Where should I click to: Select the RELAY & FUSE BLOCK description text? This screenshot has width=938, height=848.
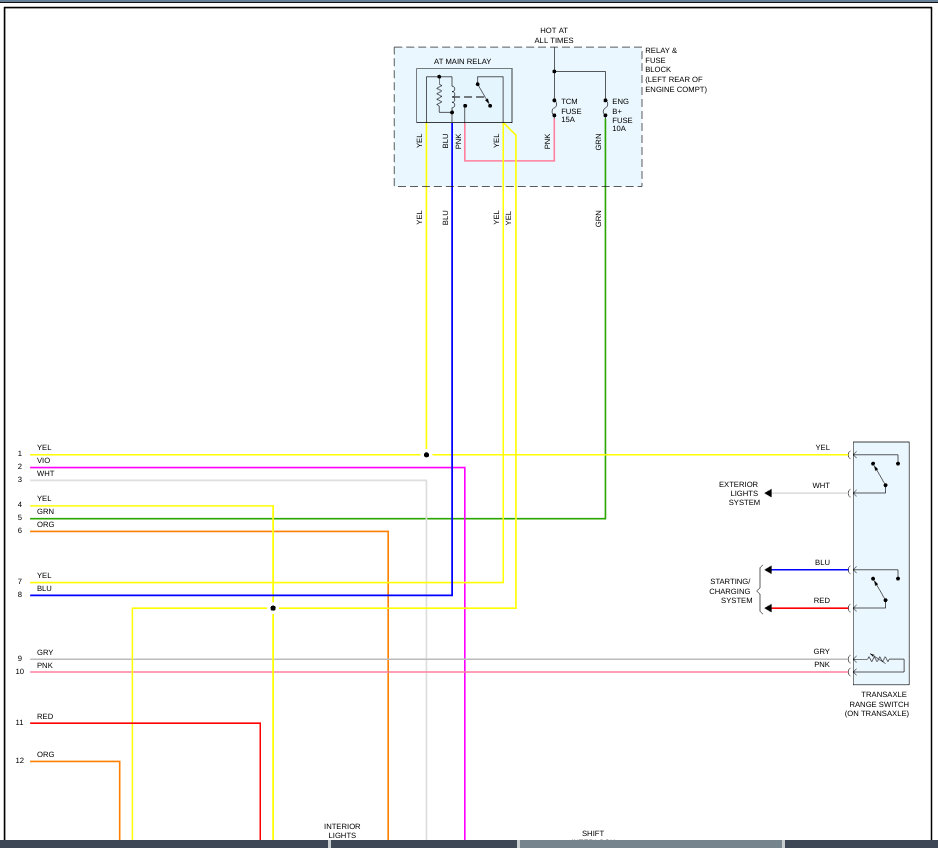point(675,69)
